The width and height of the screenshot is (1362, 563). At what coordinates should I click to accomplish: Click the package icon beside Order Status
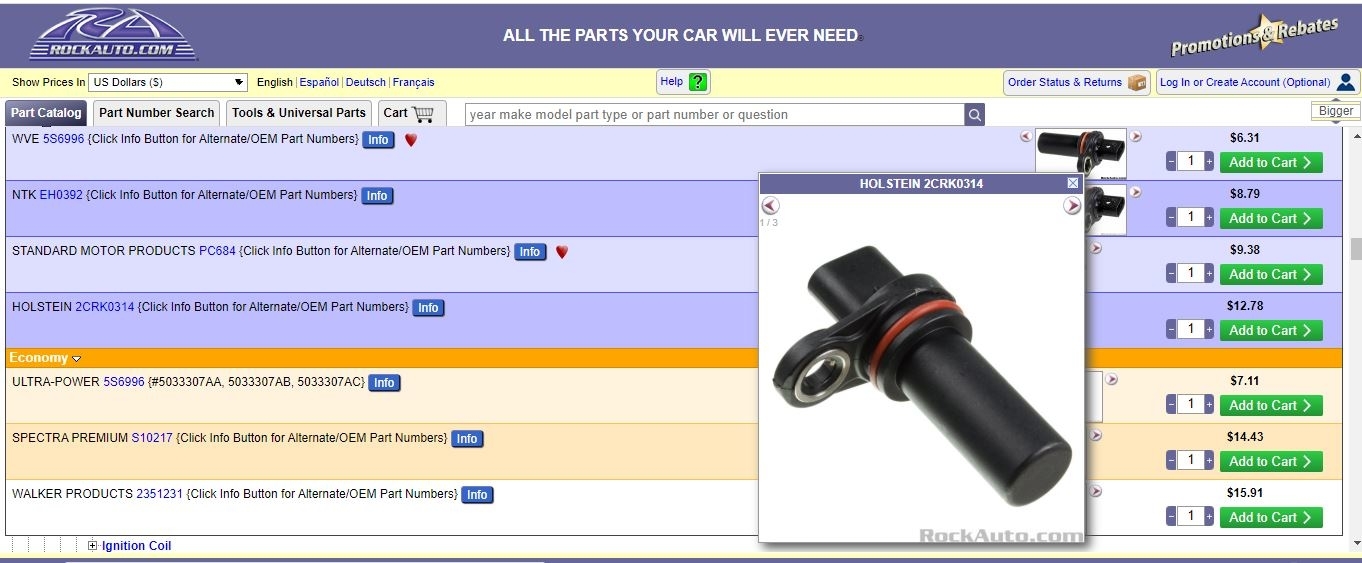[1137, 82]
